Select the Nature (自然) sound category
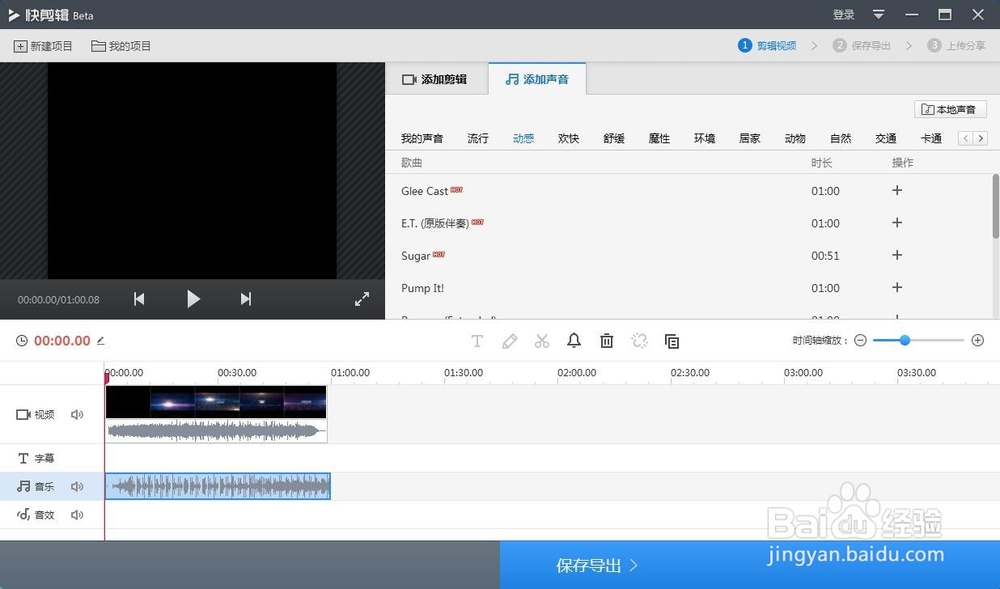Screen dimensions: 1000x589 point(841,138)
